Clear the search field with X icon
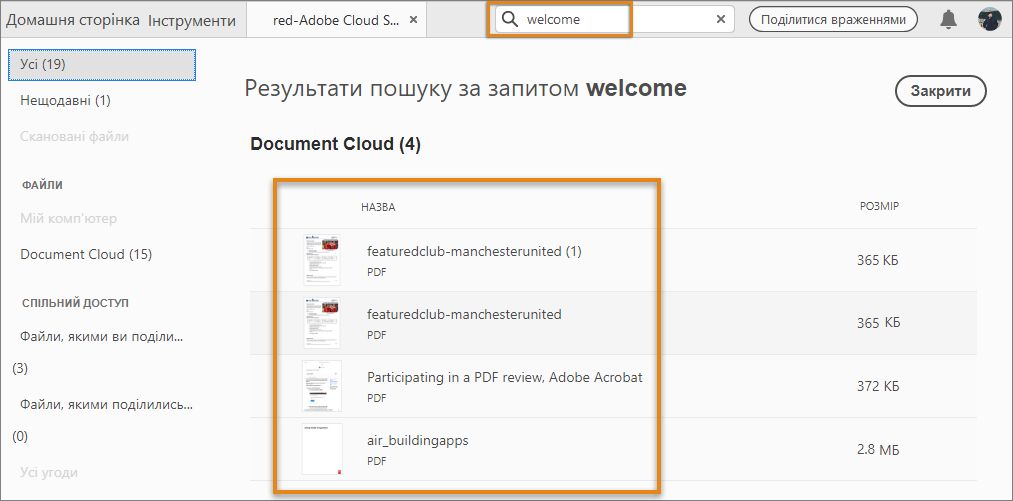 click(721, 19)
